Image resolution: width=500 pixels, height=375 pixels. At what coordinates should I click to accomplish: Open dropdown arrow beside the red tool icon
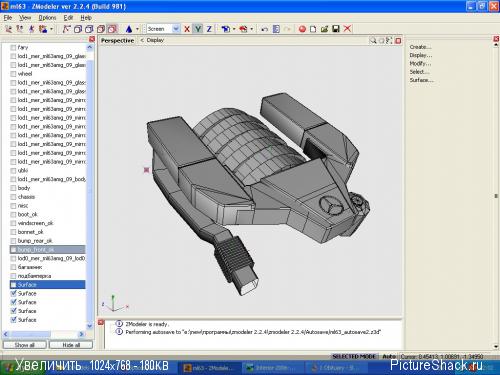click(x=251, y=29)
